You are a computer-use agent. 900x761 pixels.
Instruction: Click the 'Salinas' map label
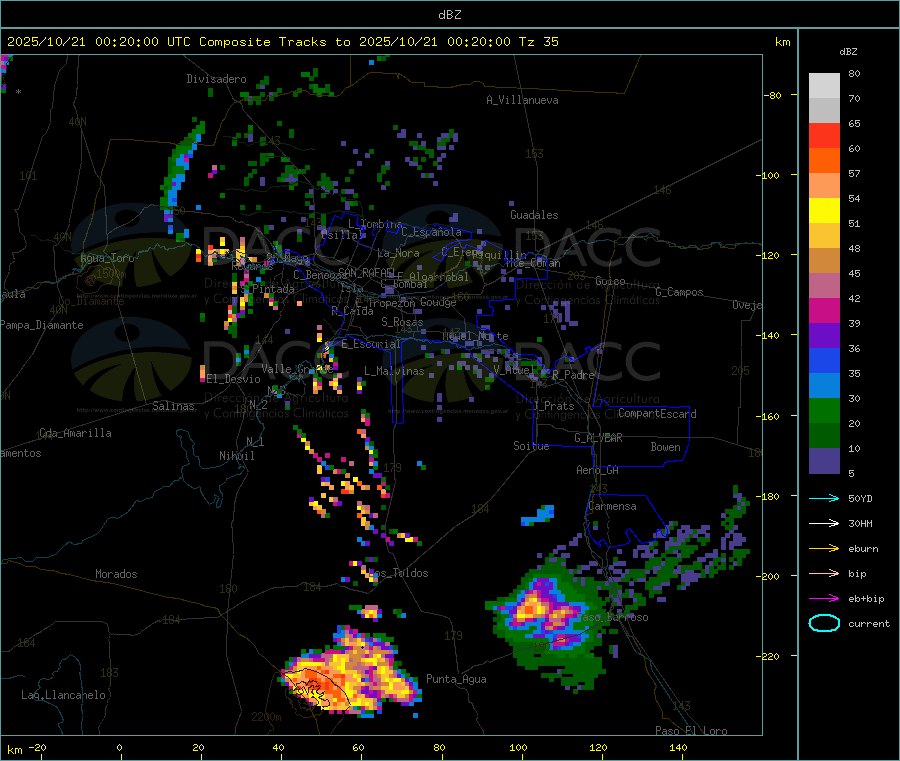click(x=173, y=406)
